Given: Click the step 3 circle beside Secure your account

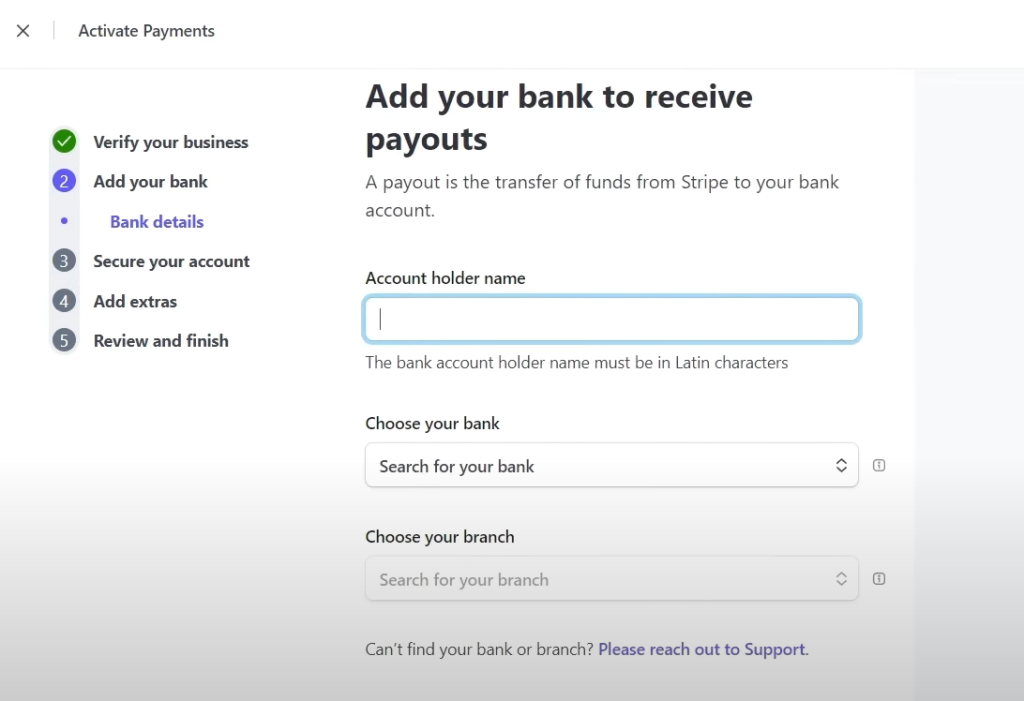Looking at the screenshot, I should point(63,261).
